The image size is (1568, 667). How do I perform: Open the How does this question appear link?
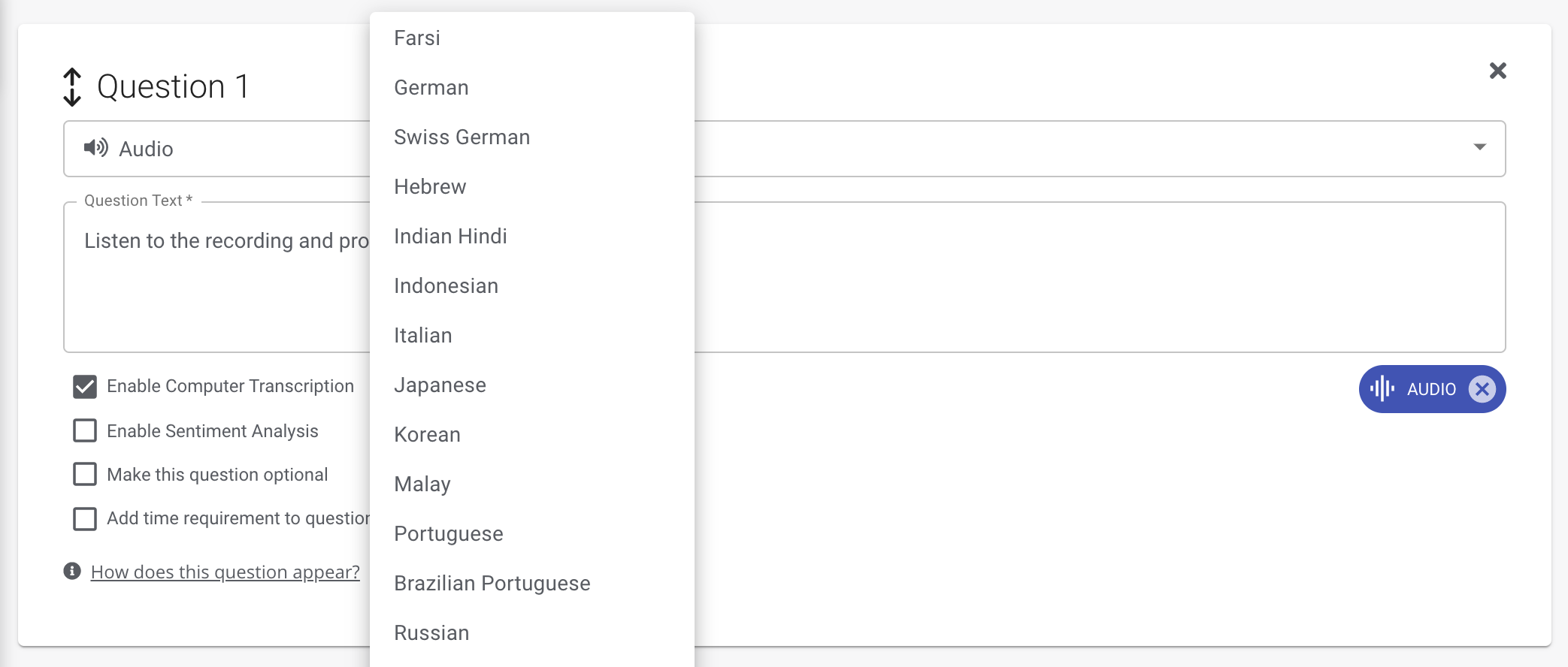click(225, 572)
